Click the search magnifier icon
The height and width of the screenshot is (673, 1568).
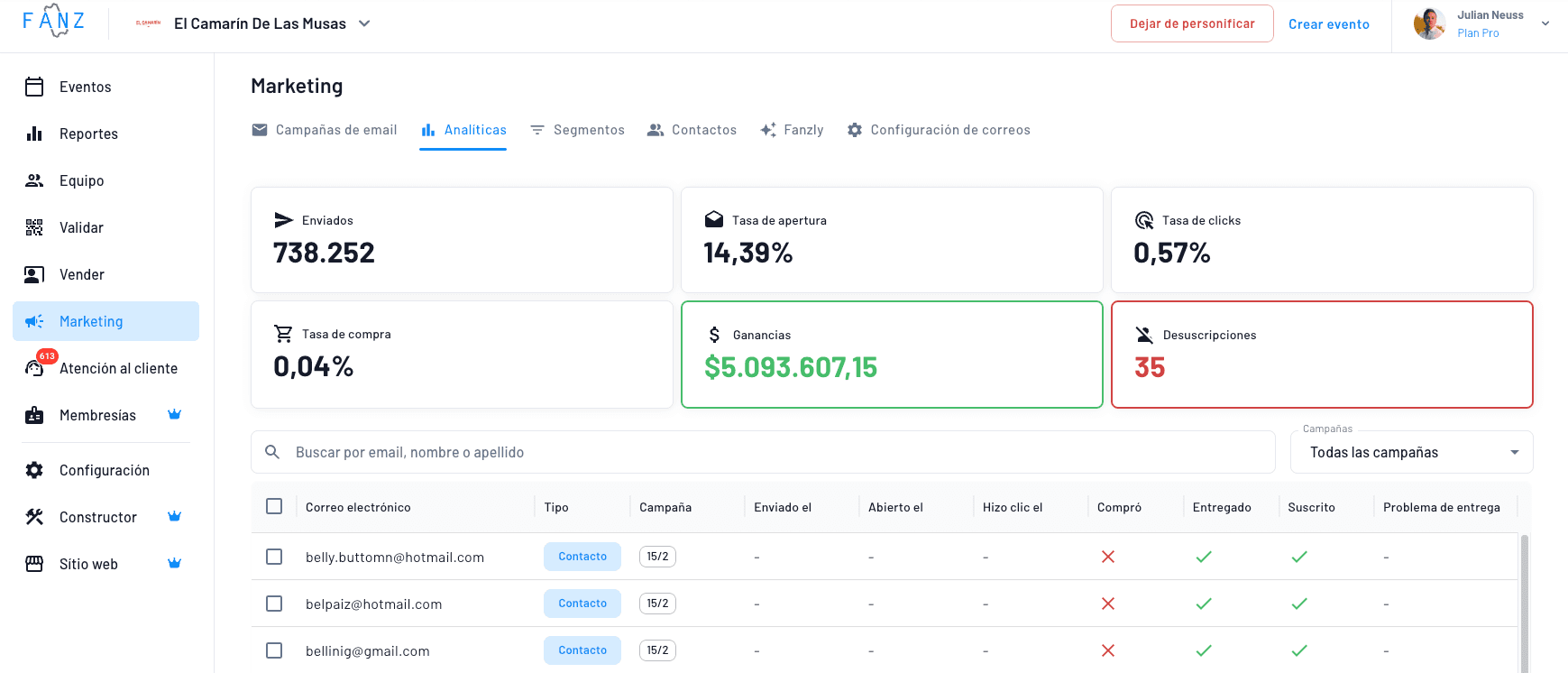(272, 452)
